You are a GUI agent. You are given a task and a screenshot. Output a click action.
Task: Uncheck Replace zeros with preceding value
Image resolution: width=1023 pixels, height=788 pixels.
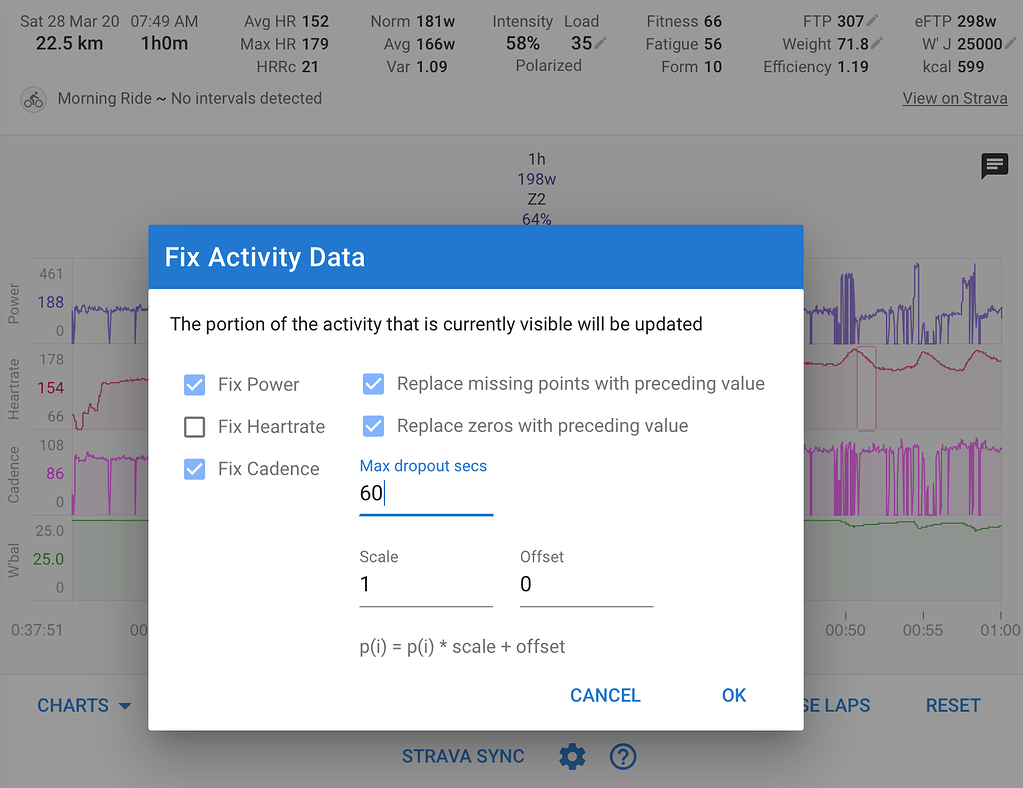tap(373, 426)
